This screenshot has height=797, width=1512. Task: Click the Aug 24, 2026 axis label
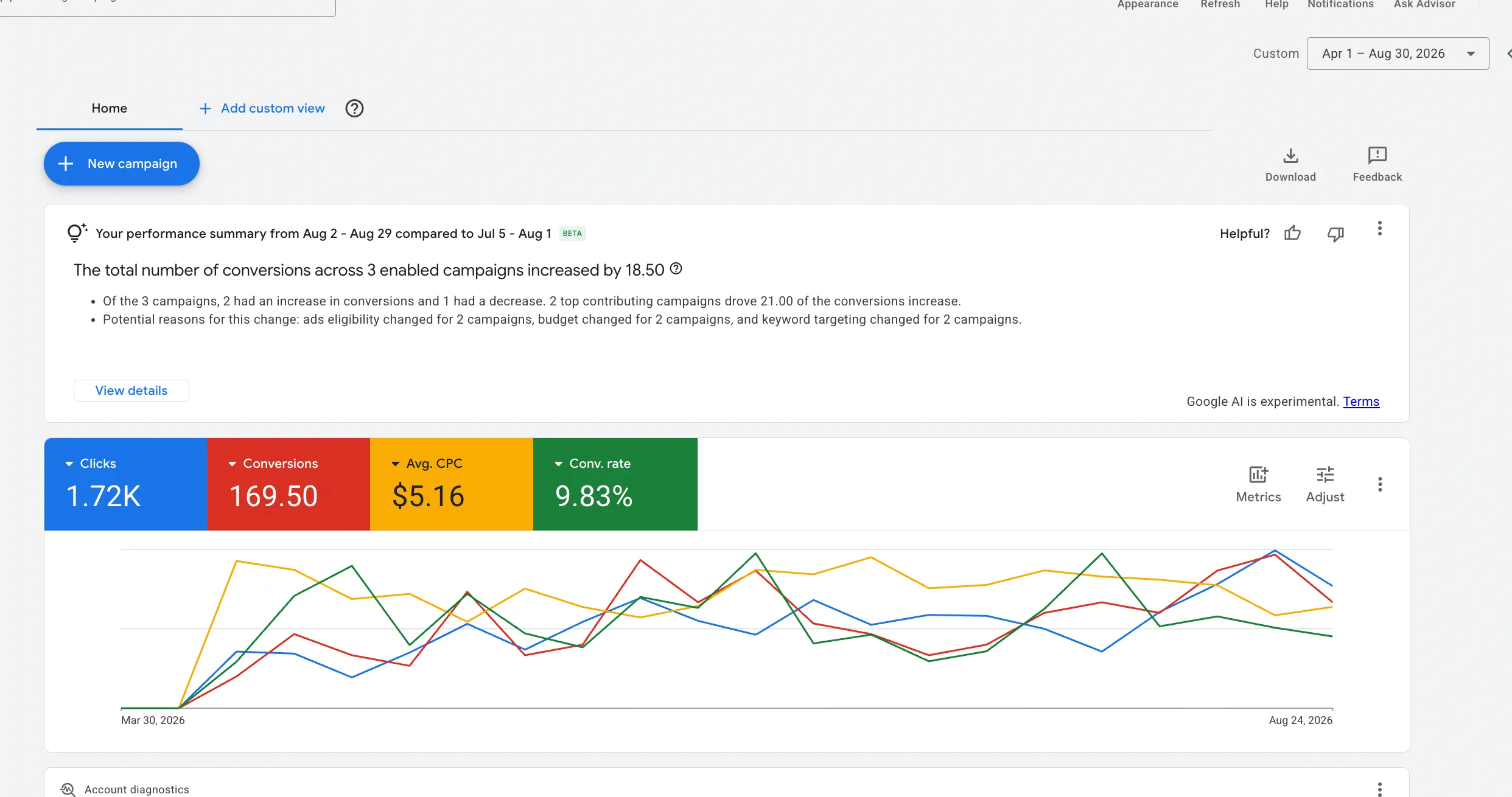tap(1301, 720)
